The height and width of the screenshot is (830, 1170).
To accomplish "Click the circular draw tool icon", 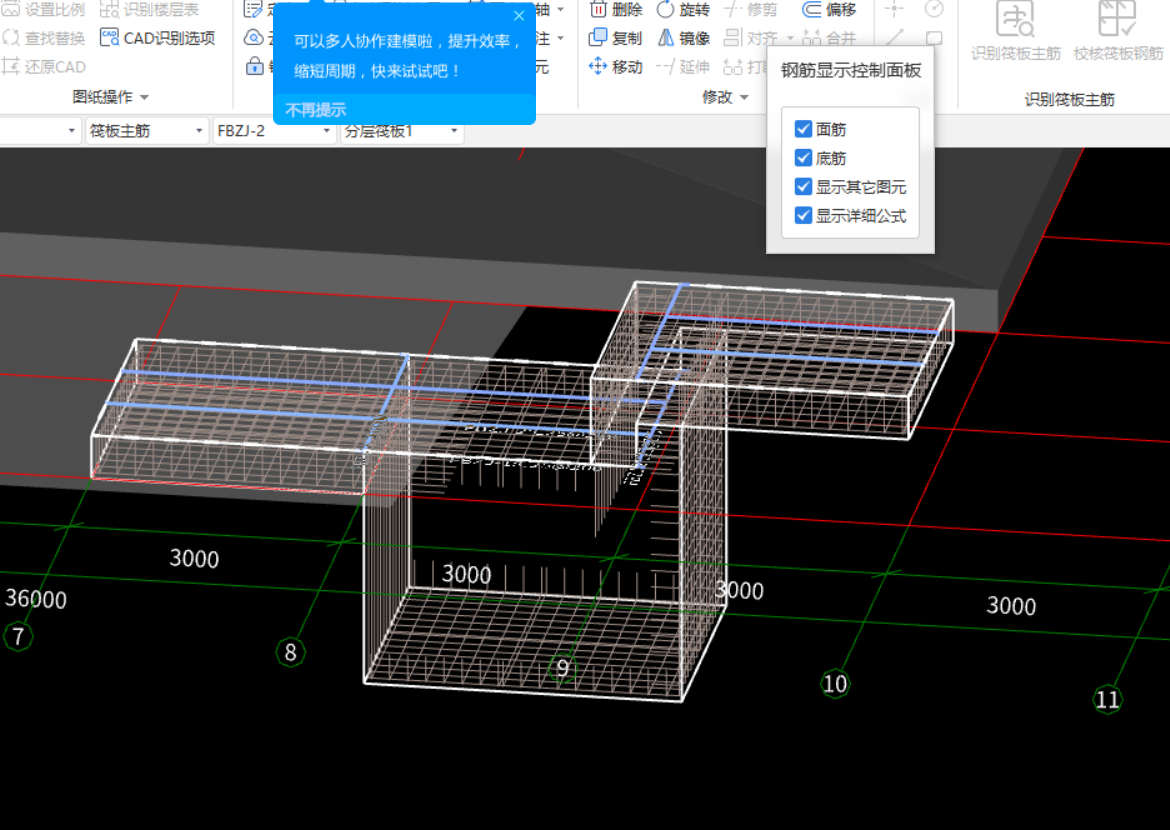I will click(934, 9).
